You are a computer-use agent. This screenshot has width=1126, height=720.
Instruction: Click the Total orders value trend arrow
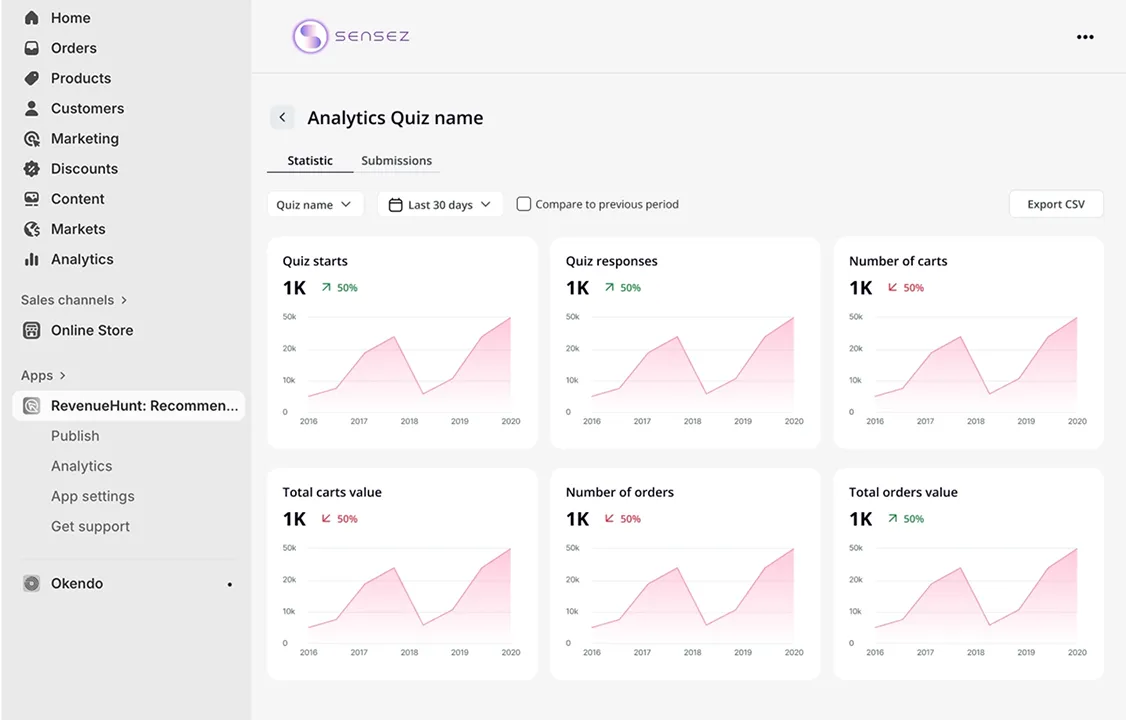point(893,518)
